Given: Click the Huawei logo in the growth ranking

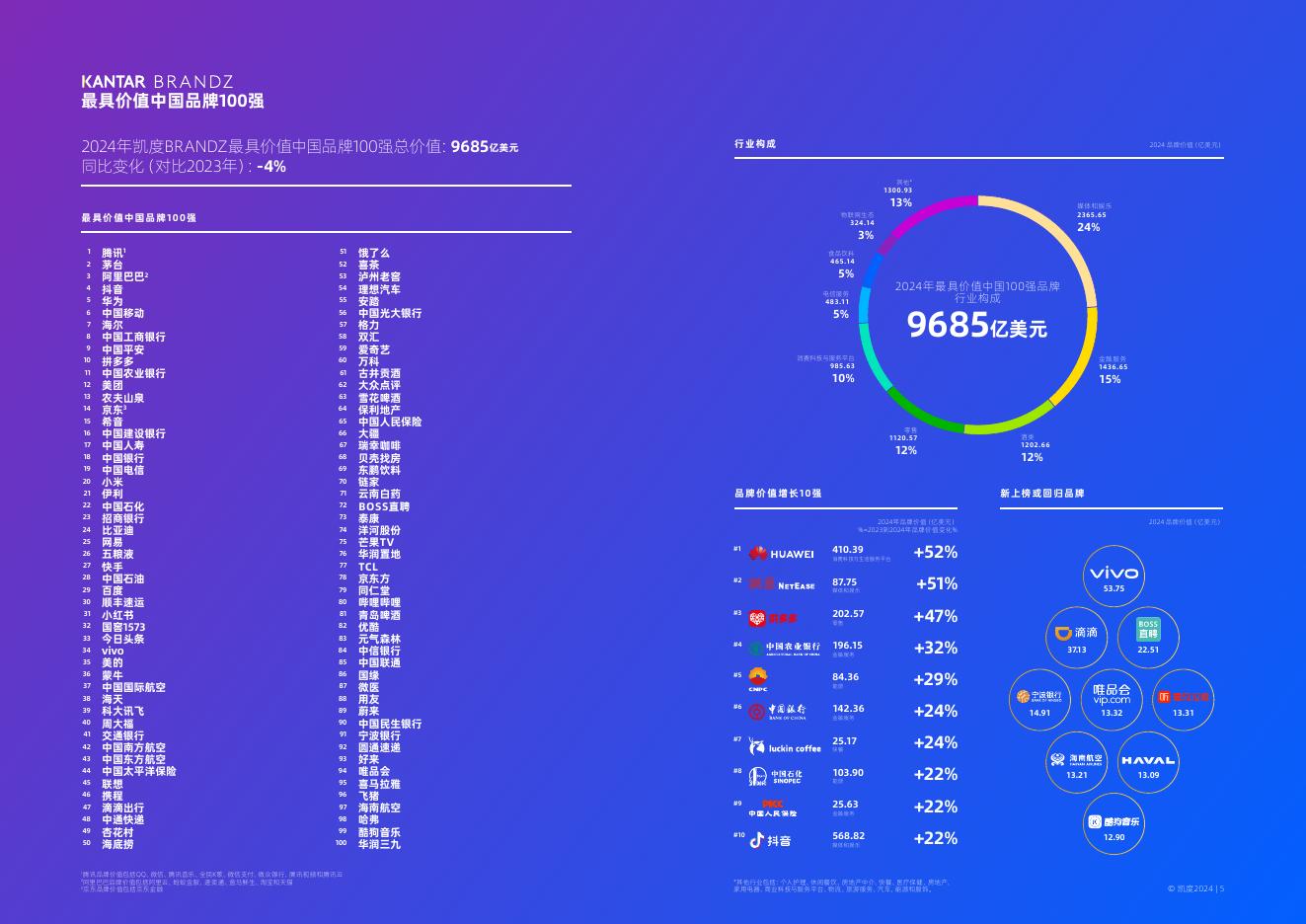Looking at the screenshot, I should click(781, 554).
